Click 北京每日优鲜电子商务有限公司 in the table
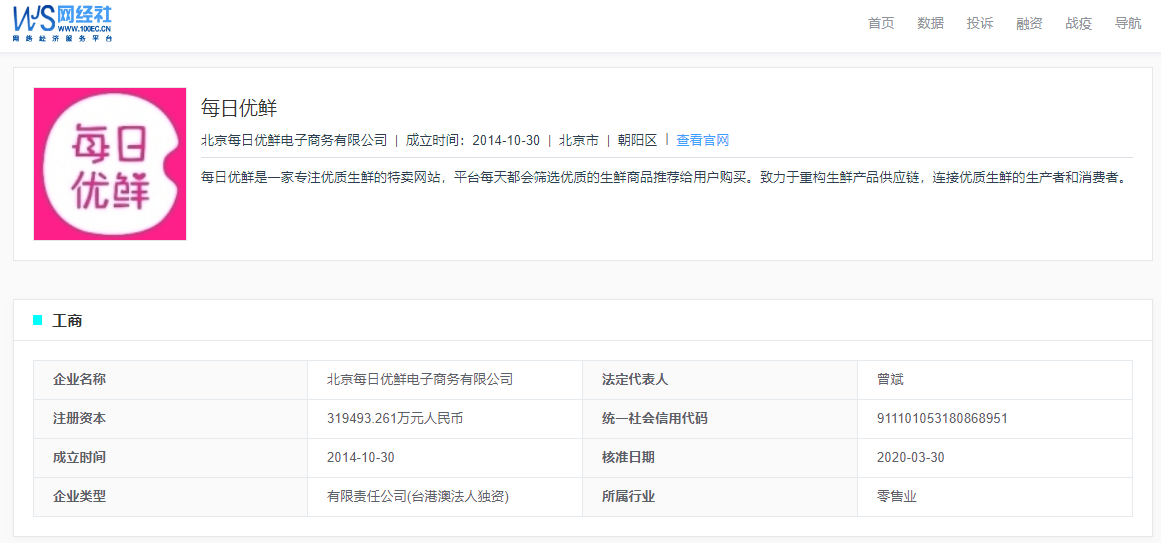This screenshot has height=543, width=1161. pos(420,380)
